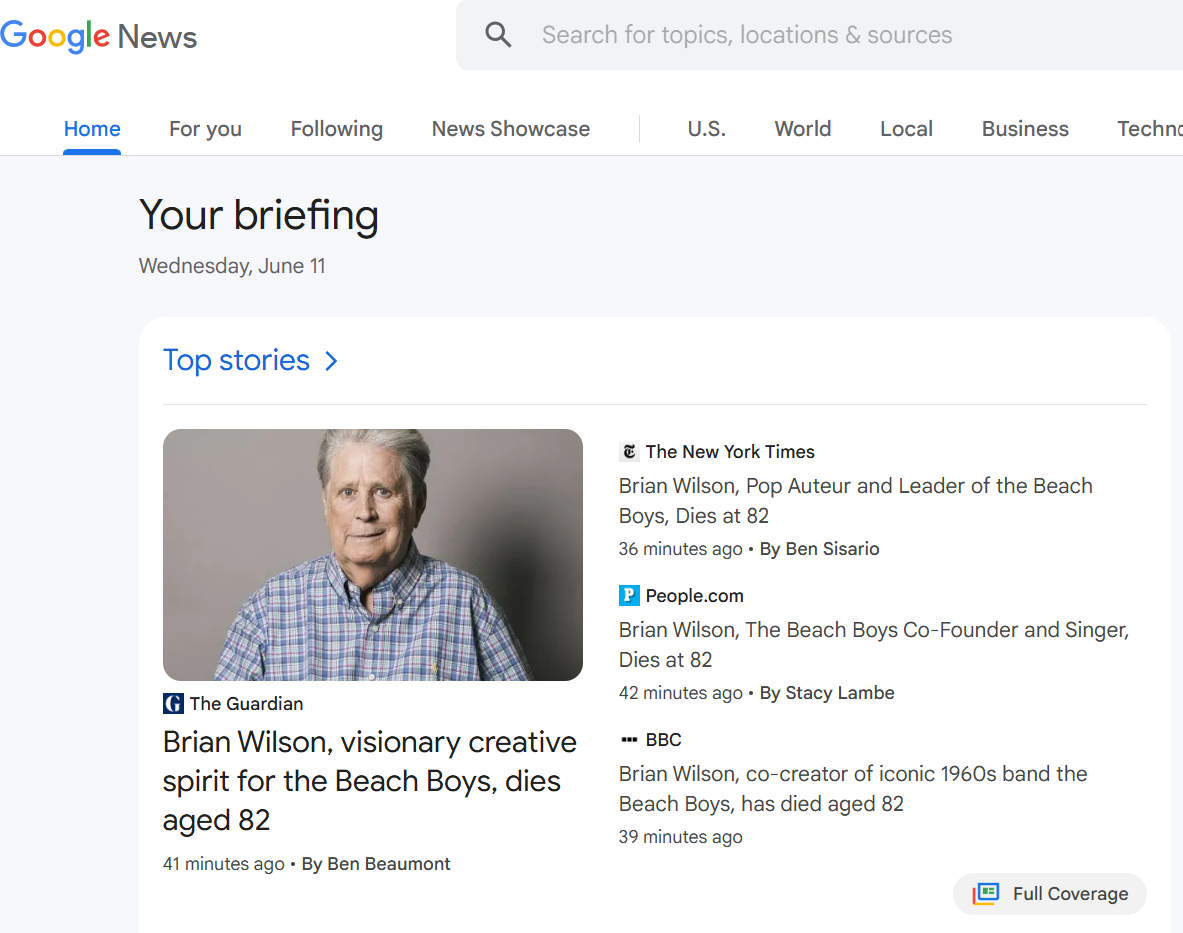The image size is (1183, 933).
Task: Open the Following tab
Action: pos(336,129)
